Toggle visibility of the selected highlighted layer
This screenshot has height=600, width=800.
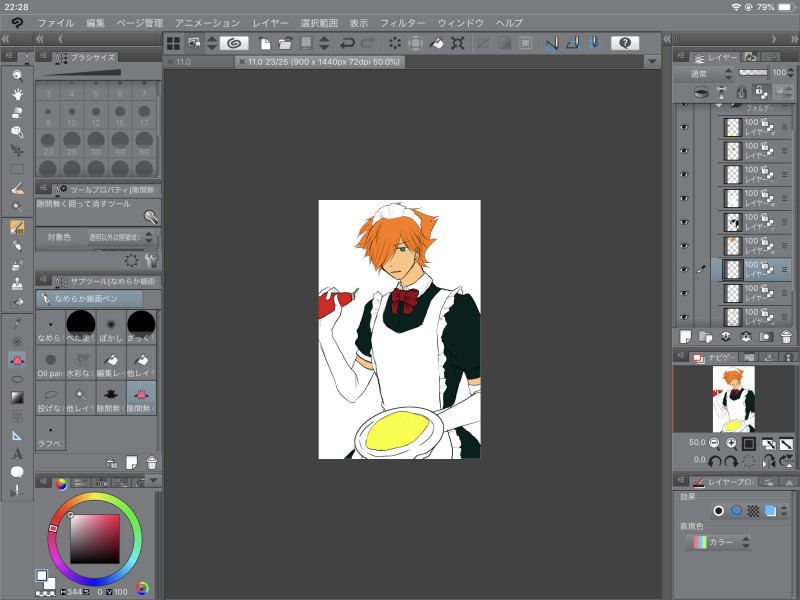(x=684, y=270)
